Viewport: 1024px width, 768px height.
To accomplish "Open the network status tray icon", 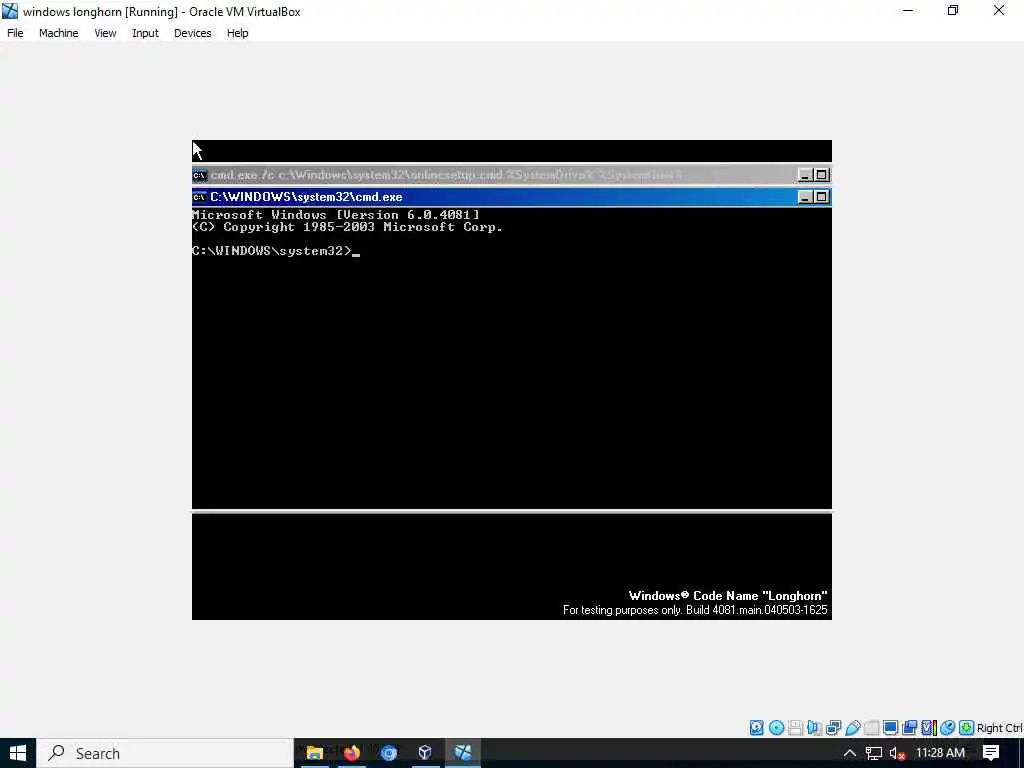I will (x=874, y=753).
